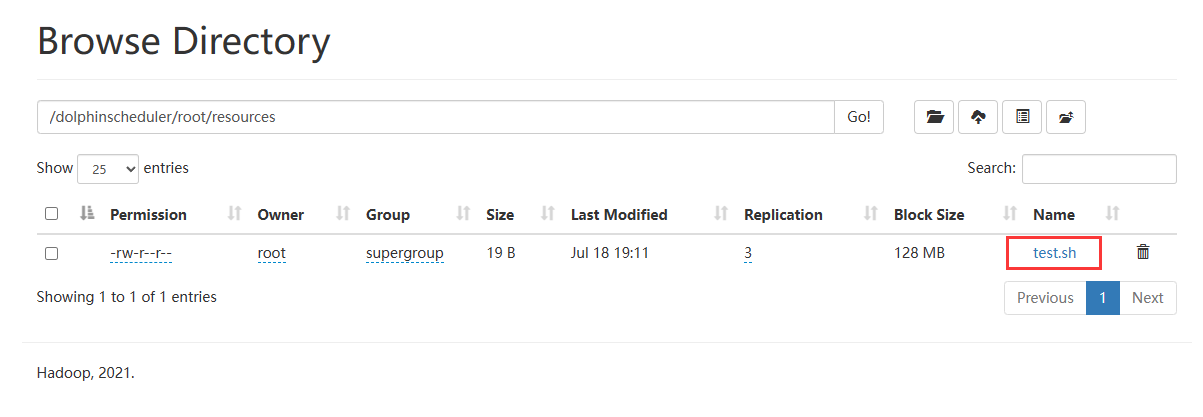
Task: Go to pagination page 1
Action: point(1102,298)
